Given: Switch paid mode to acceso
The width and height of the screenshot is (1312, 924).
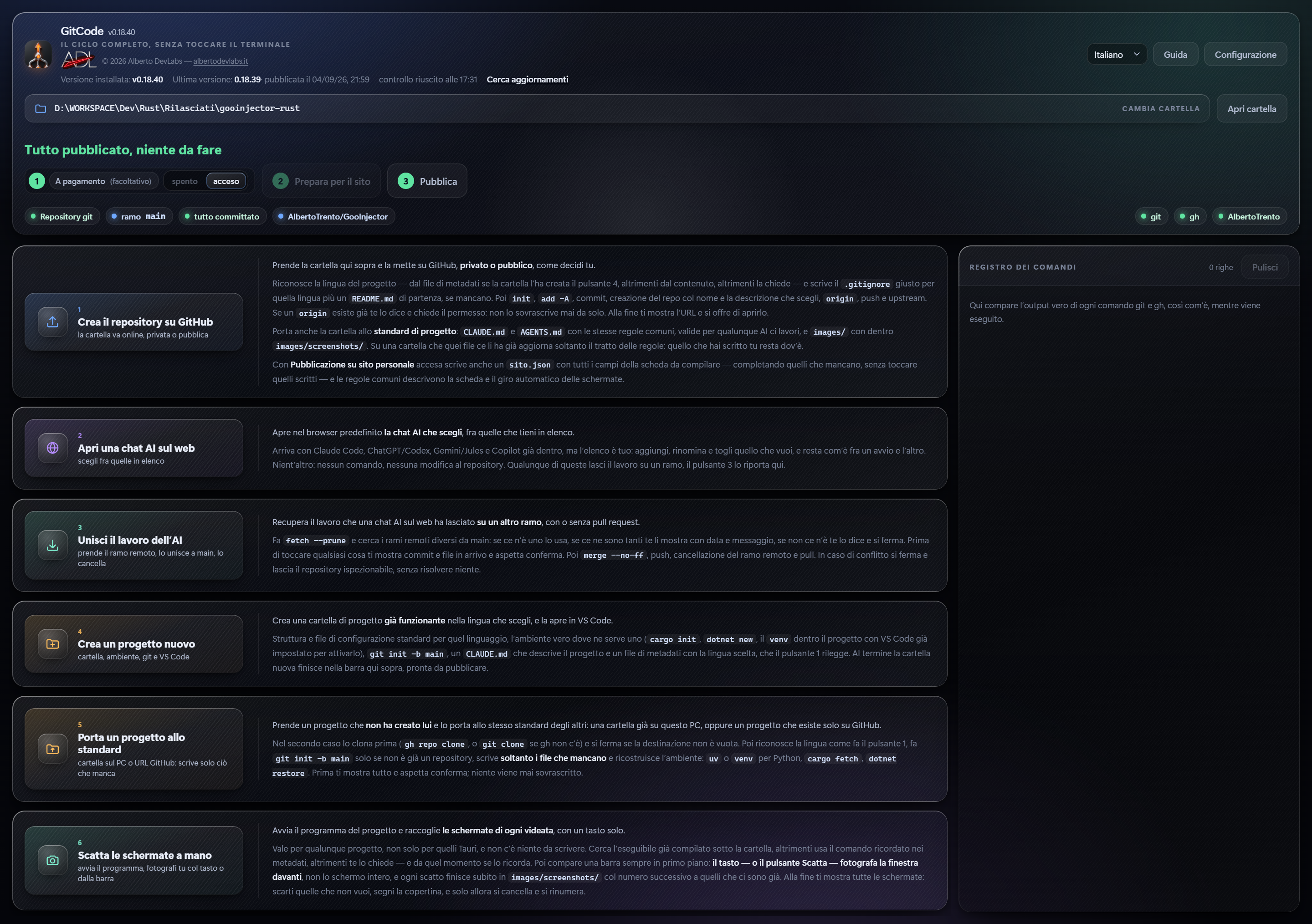Looking at the screenshot, I should [x=226, y=181].
